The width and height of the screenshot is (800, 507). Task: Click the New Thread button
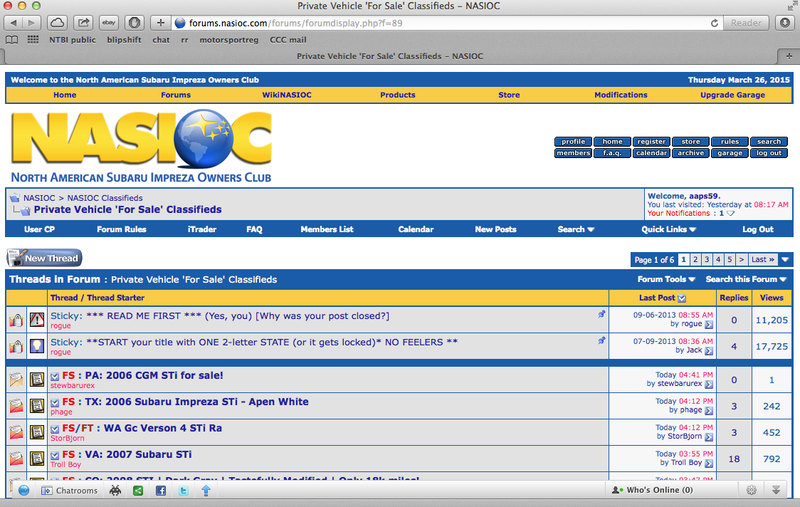pos(44,258)
